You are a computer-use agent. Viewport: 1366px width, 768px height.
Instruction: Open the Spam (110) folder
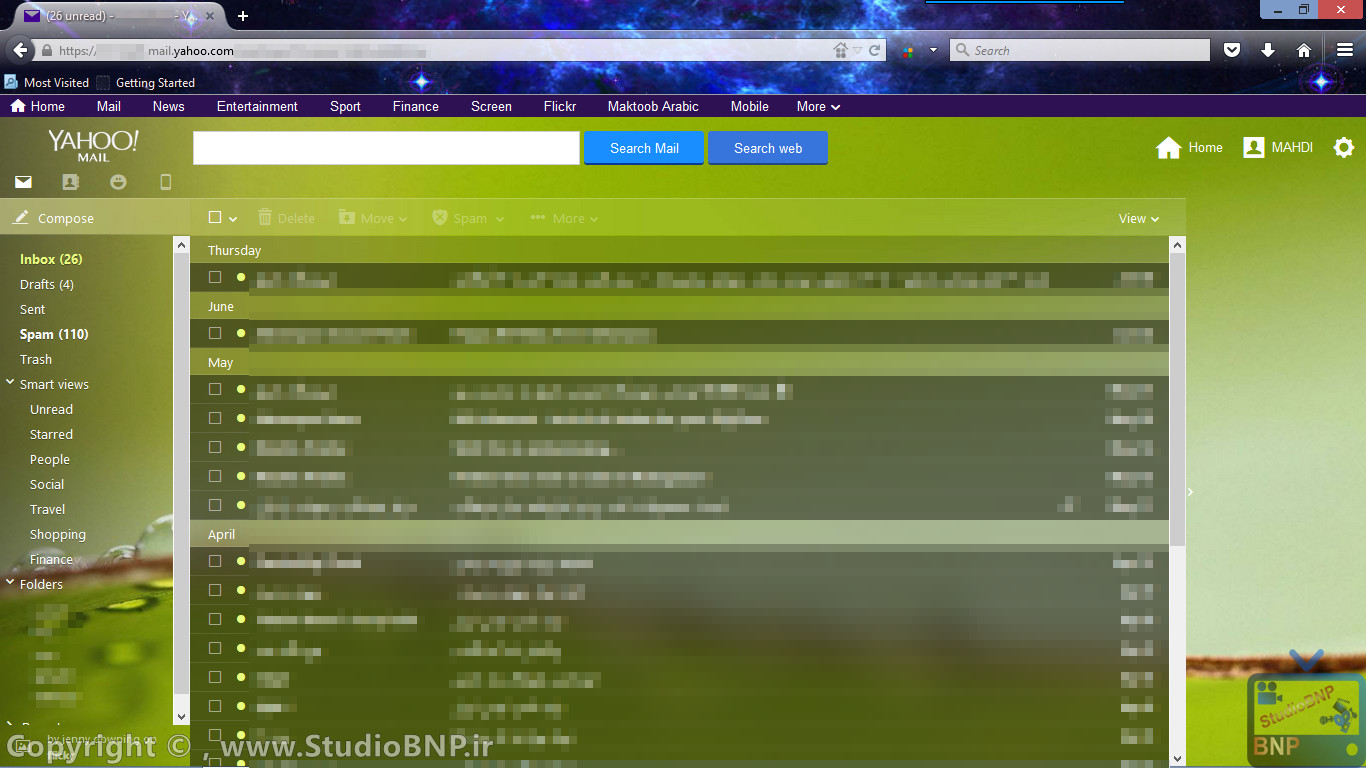tap(54, 334)
